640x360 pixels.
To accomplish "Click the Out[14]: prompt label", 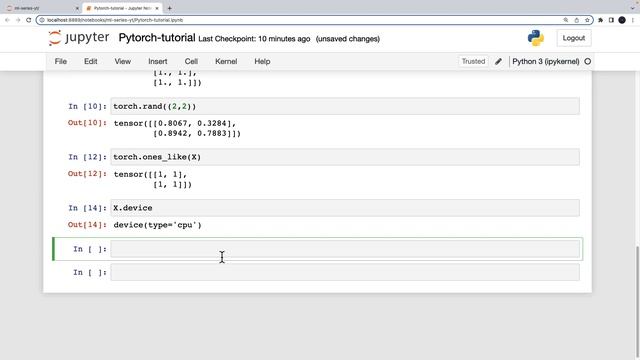I will click(x=87, y=225).
